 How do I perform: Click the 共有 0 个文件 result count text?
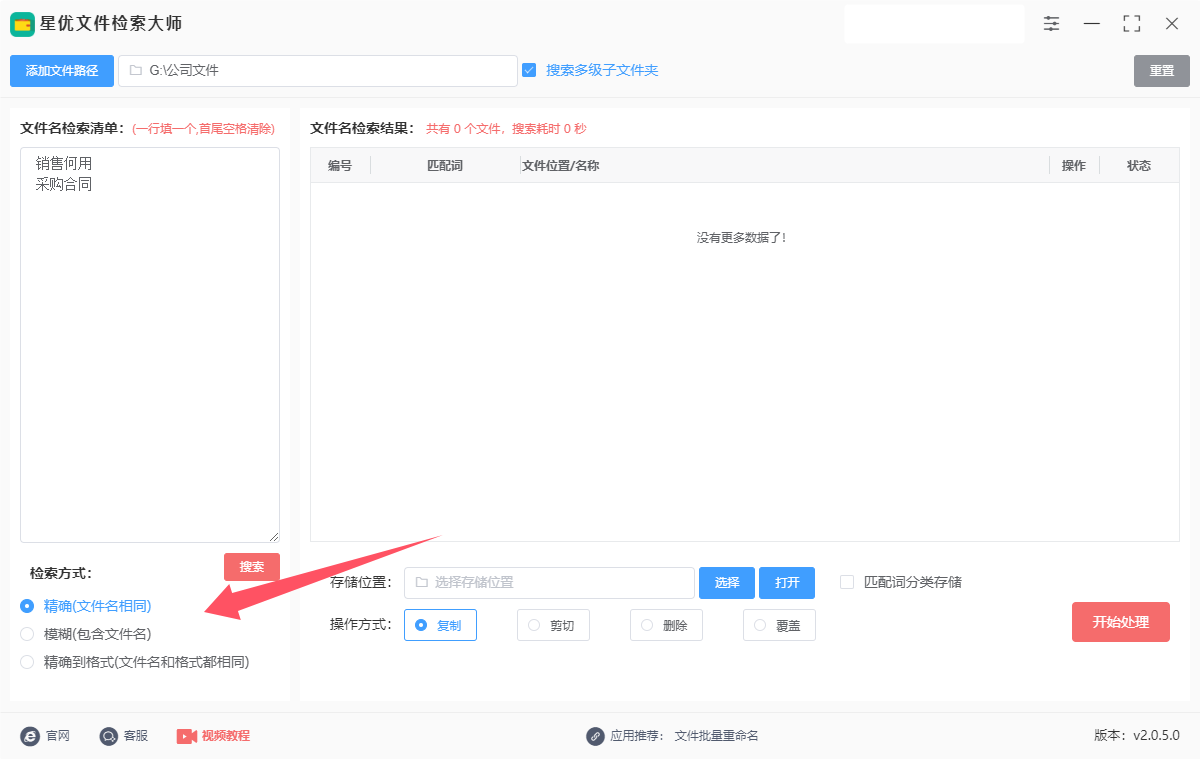pyautogui.click(x=466, y=129)
